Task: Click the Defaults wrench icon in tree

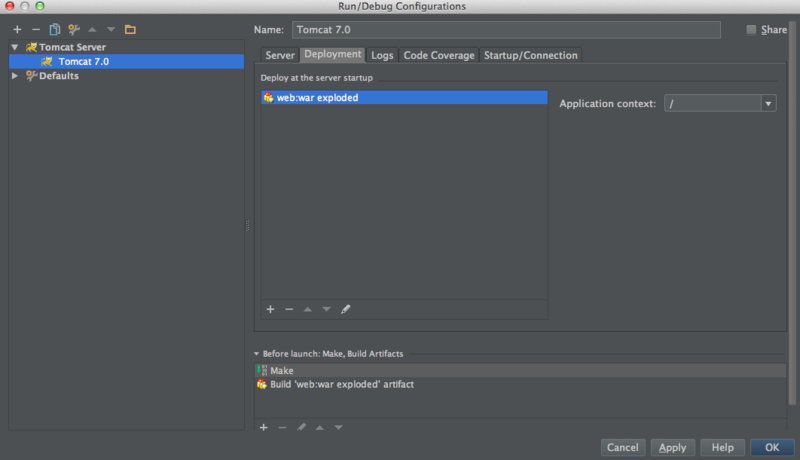Action: [x=32, y=75]
